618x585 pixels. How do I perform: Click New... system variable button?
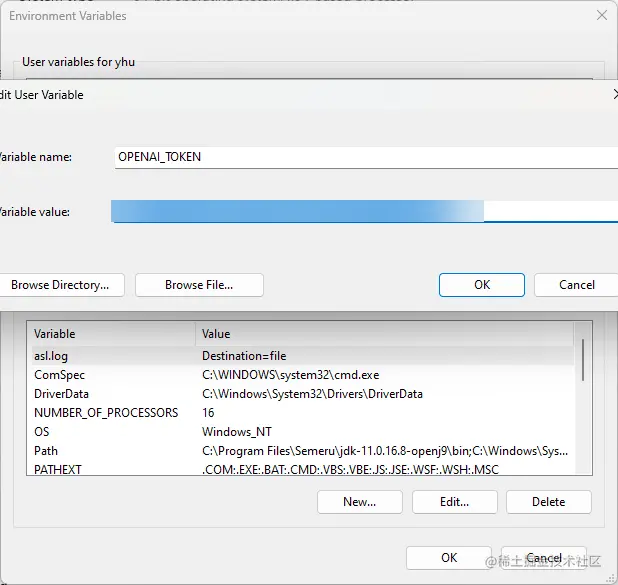pyautogui.click(x=359, y=502)
